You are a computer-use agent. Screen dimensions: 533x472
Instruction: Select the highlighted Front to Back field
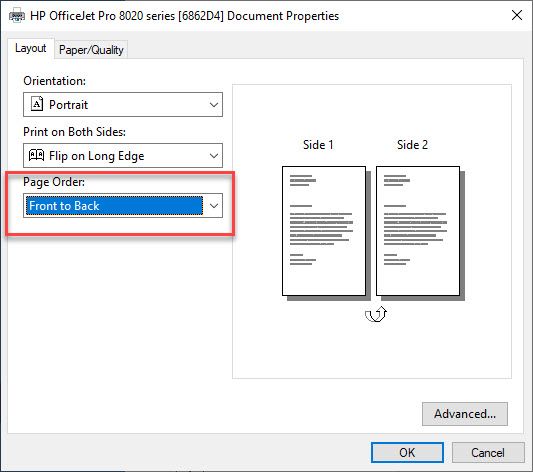[115, 206]
